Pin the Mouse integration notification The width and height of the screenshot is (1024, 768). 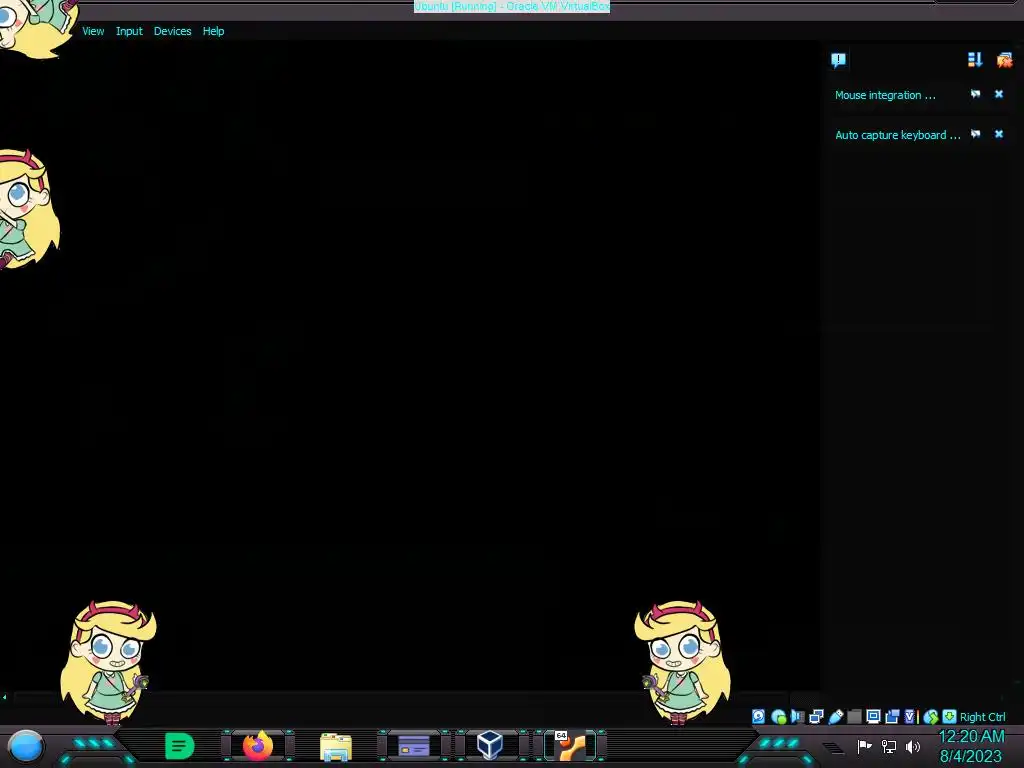975,94
